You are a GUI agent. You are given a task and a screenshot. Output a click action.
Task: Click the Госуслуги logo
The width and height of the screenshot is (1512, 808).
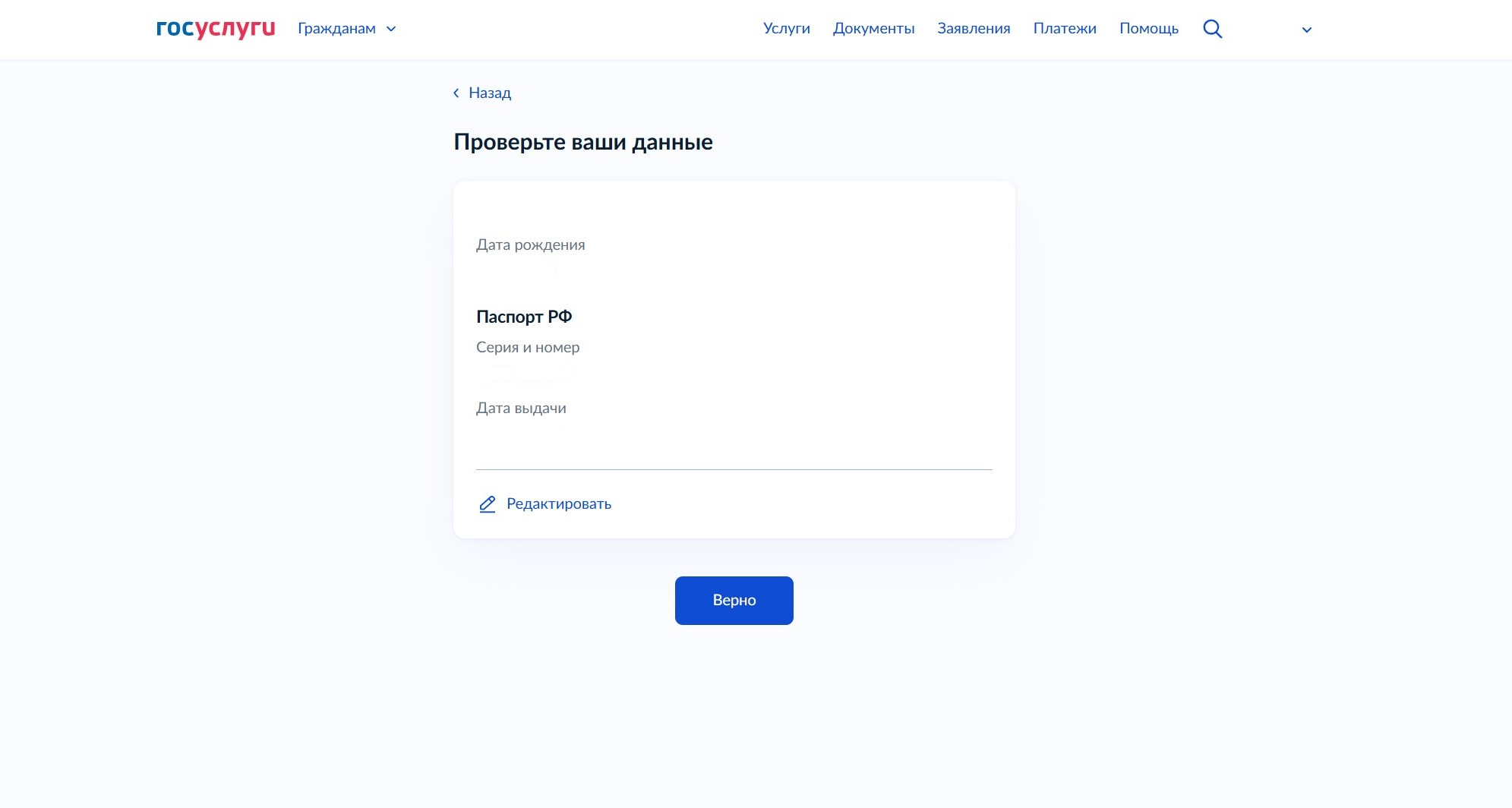[215, 29]
